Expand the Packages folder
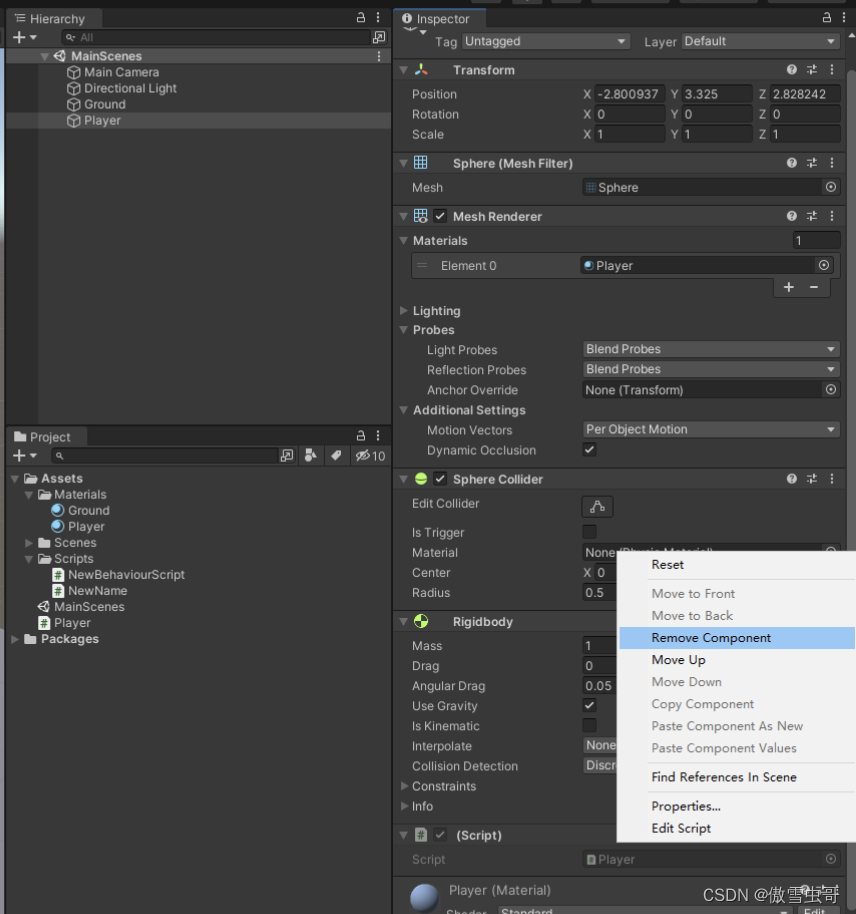Screen dimensions: 856x914 (x=15, y=639)
